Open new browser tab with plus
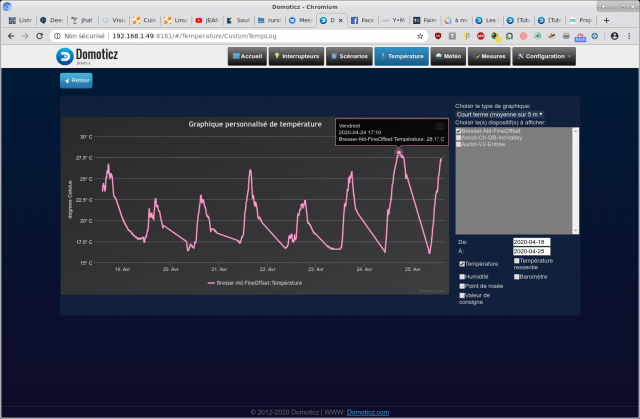 coord(607,19)
